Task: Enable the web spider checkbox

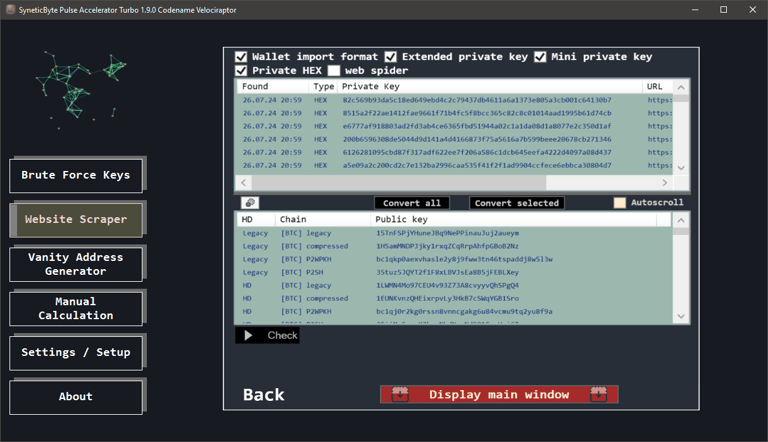Action: point(334,71)
